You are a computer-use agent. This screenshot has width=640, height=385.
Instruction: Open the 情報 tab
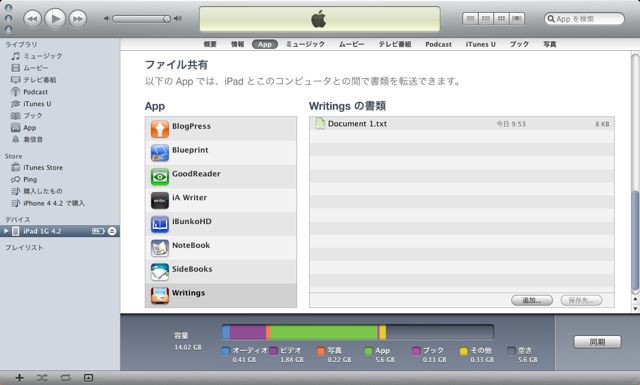click(237, 44)
